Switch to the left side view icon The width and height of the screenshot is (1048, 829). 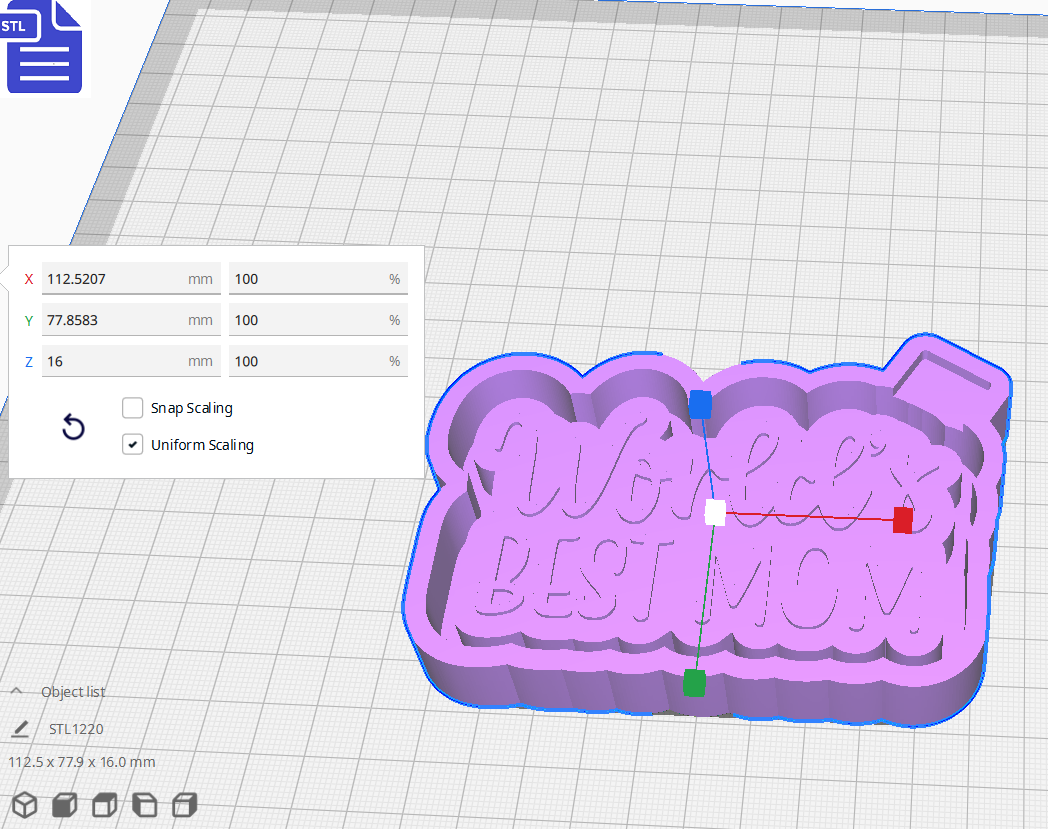click(x=144, y=804)
